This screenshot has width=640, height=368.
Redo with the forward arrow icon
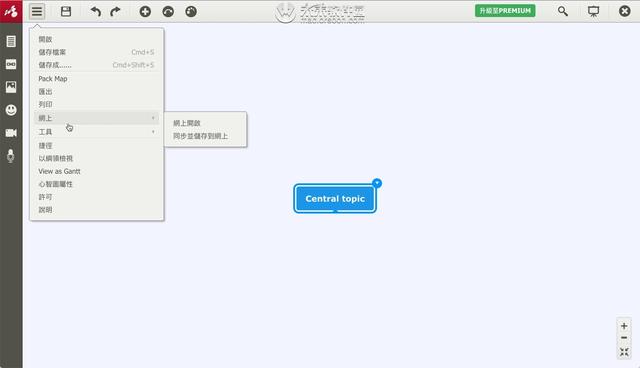[x=116, y=11]
